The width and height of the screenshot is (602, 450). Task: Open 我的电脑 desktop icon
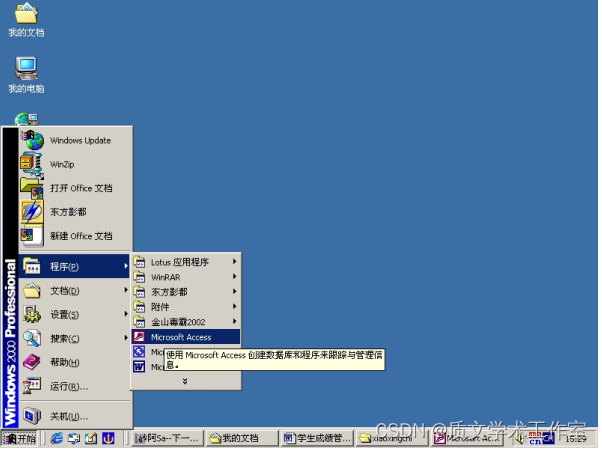tap(26, 75)
